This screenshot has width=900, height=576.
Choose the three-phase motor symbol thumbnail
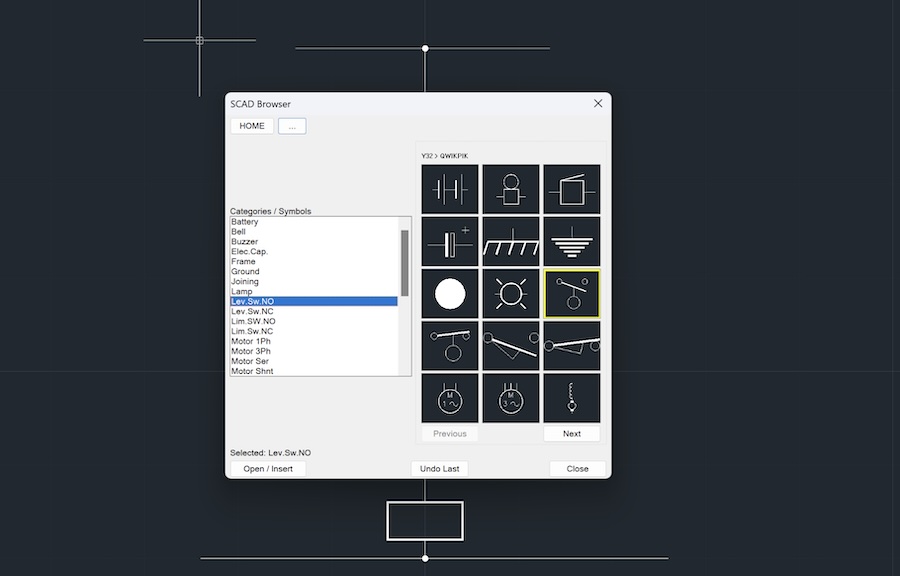511,398
